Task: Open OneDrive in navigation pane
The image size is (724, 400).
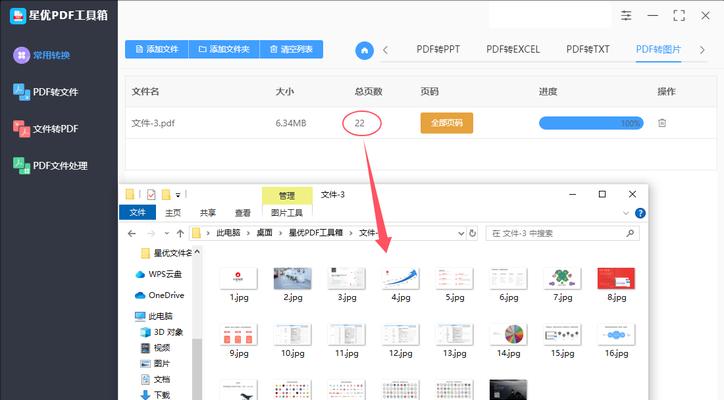Action: pos(159,295)
